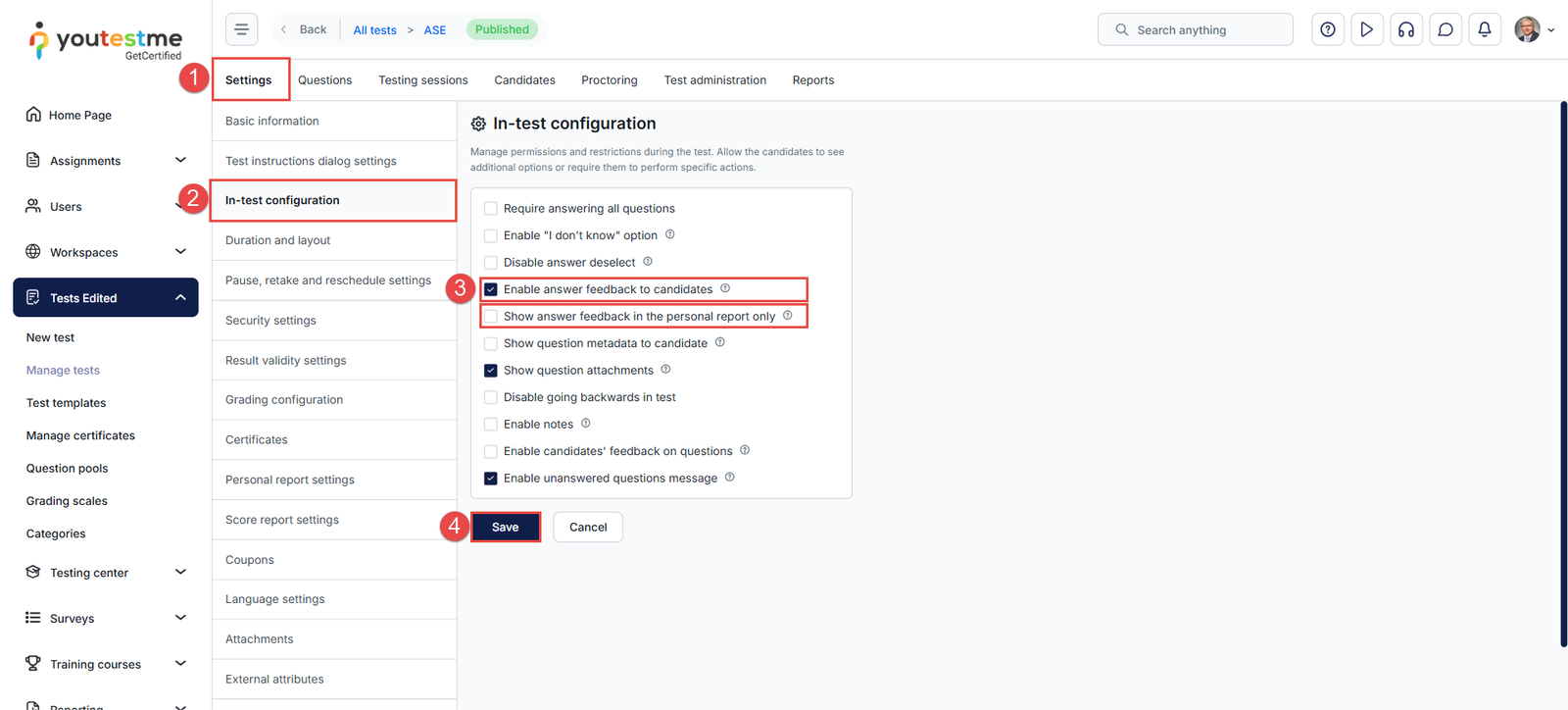This screenshot has width=1568, height=710.
Task: Open the chat messages icon
Action: [x=1445, y=29]
